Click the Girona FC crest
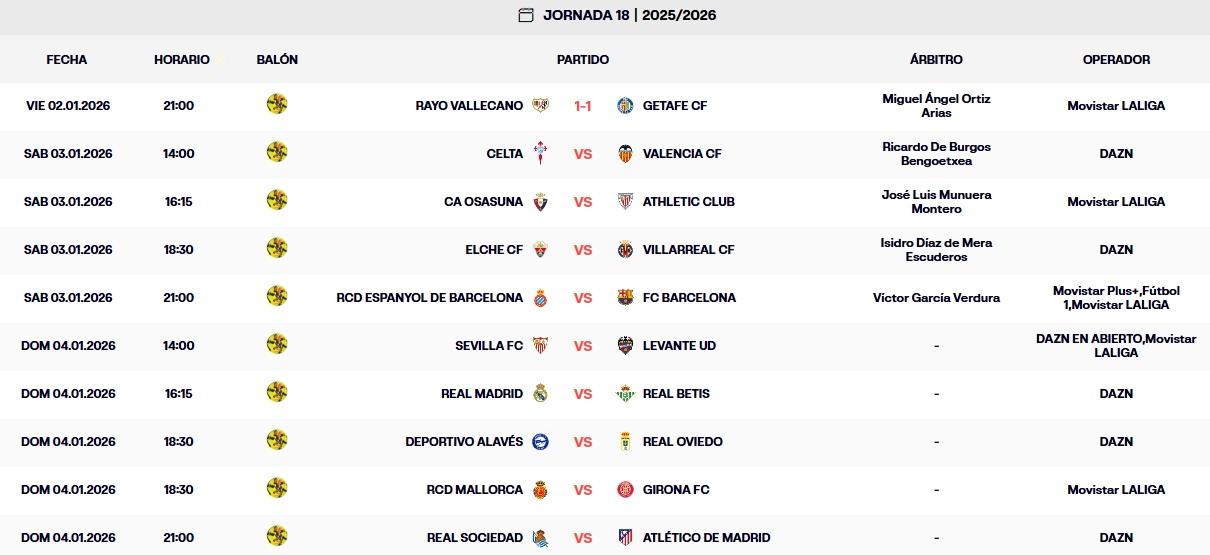Viewport: 1210px width, 555px height. click(x=625, y=489)
